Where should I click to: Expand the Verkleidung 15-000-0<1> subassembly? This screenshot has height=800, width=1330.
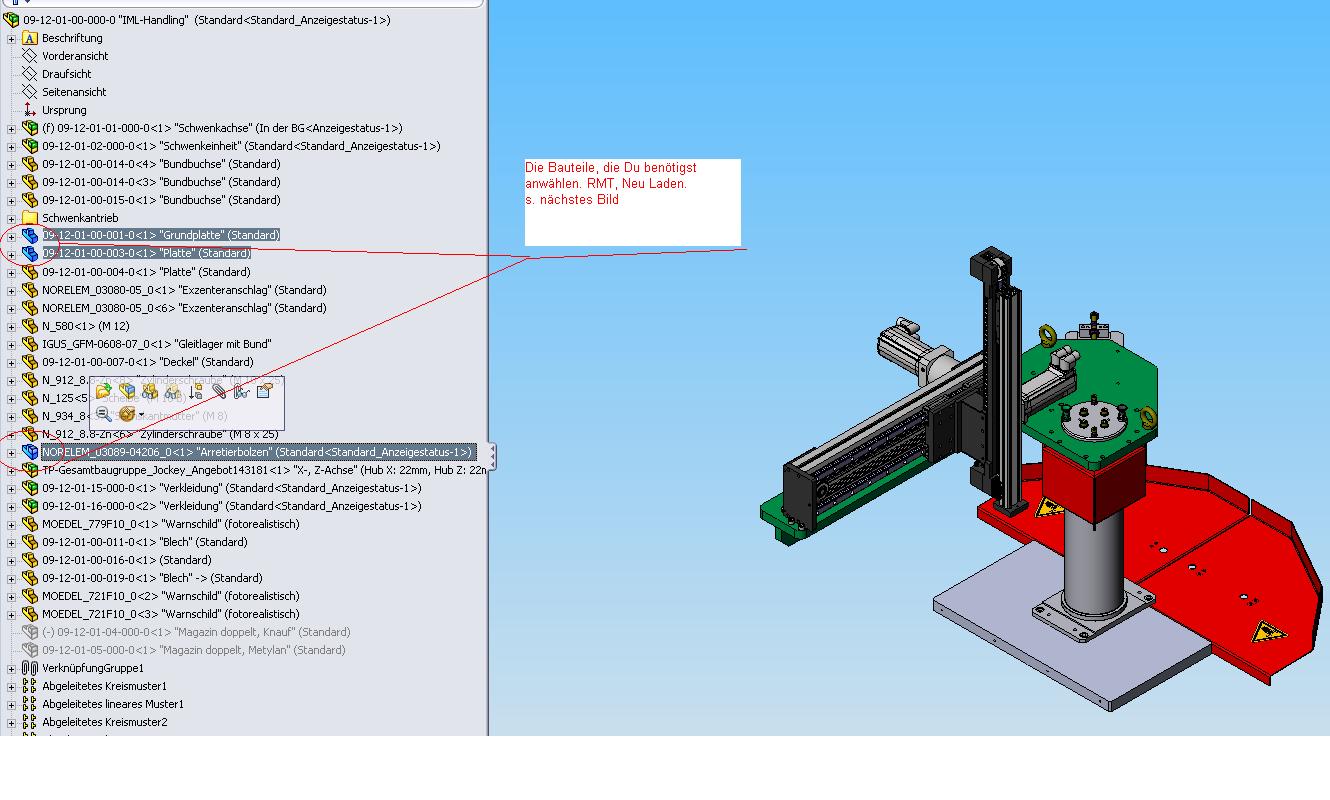pyautogui.click(x=11, y=489)
